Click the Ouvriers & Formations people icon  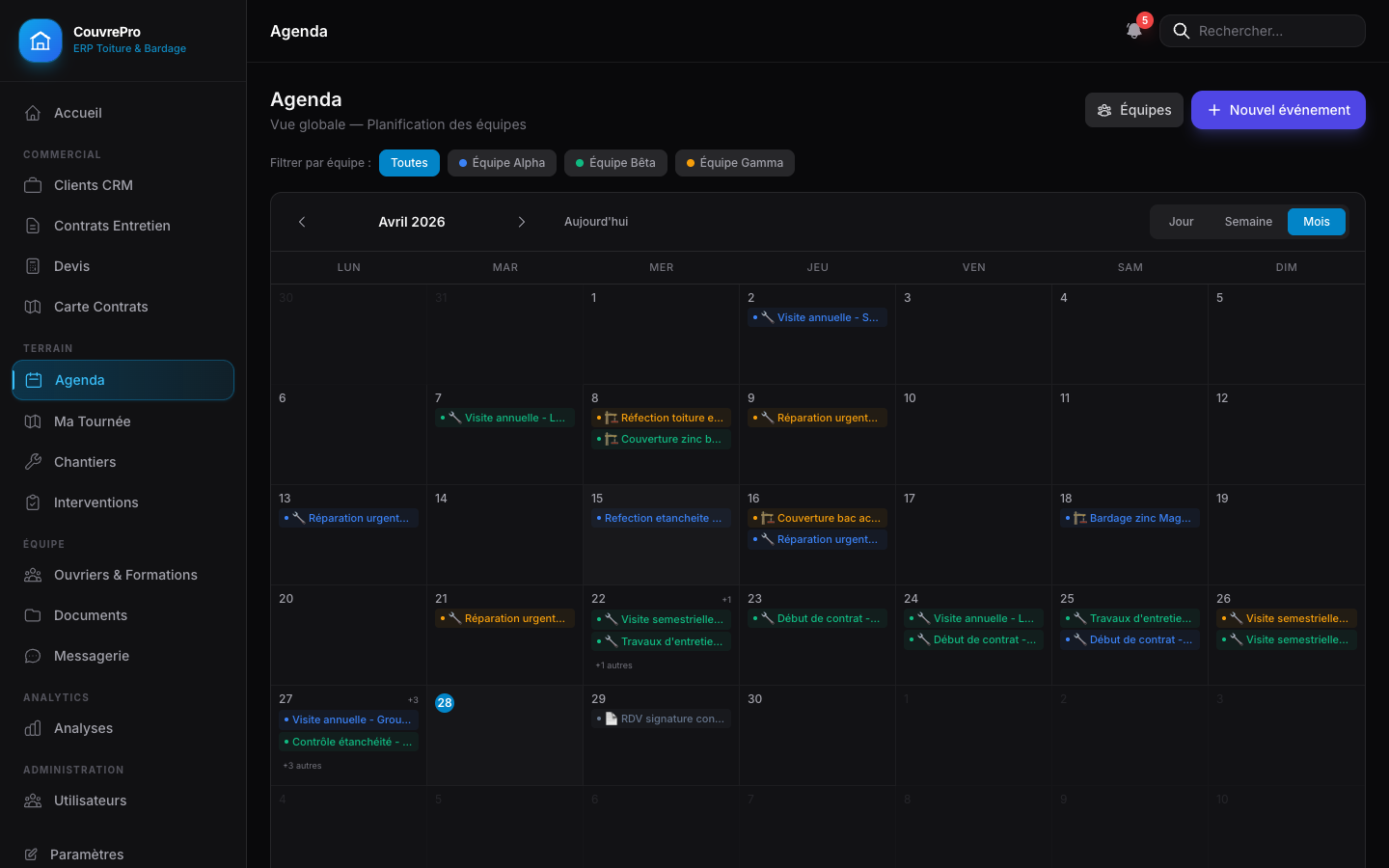click(33, 575)
